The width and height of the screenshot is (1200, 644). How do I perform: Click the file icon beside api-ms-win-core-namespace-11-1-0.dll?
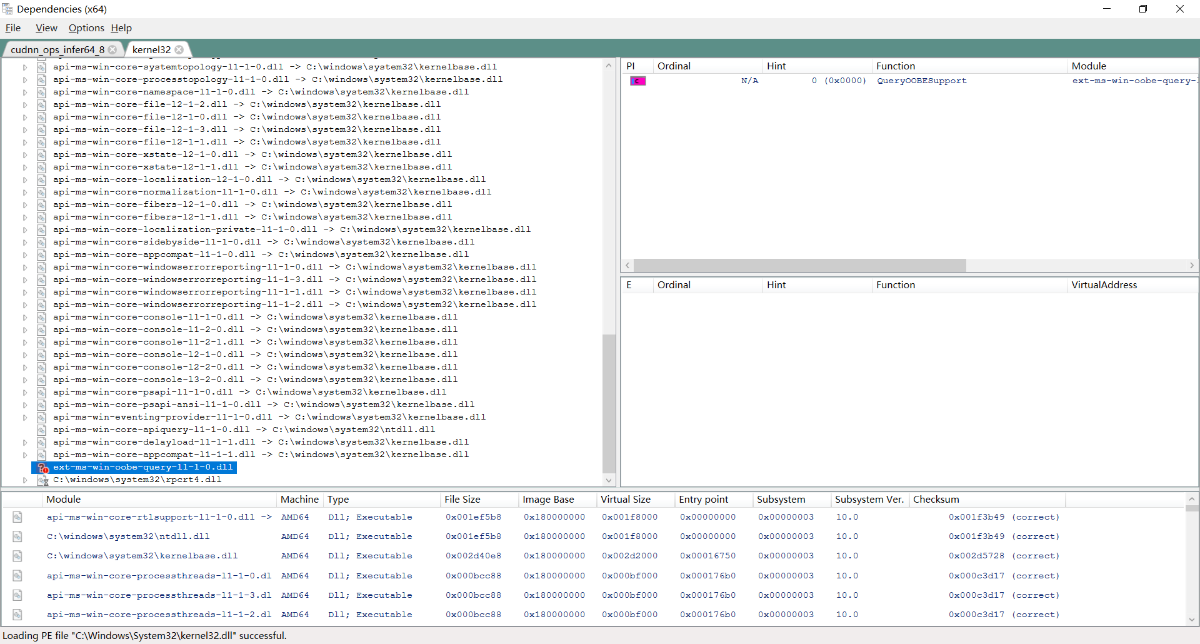tap(42, 92)
